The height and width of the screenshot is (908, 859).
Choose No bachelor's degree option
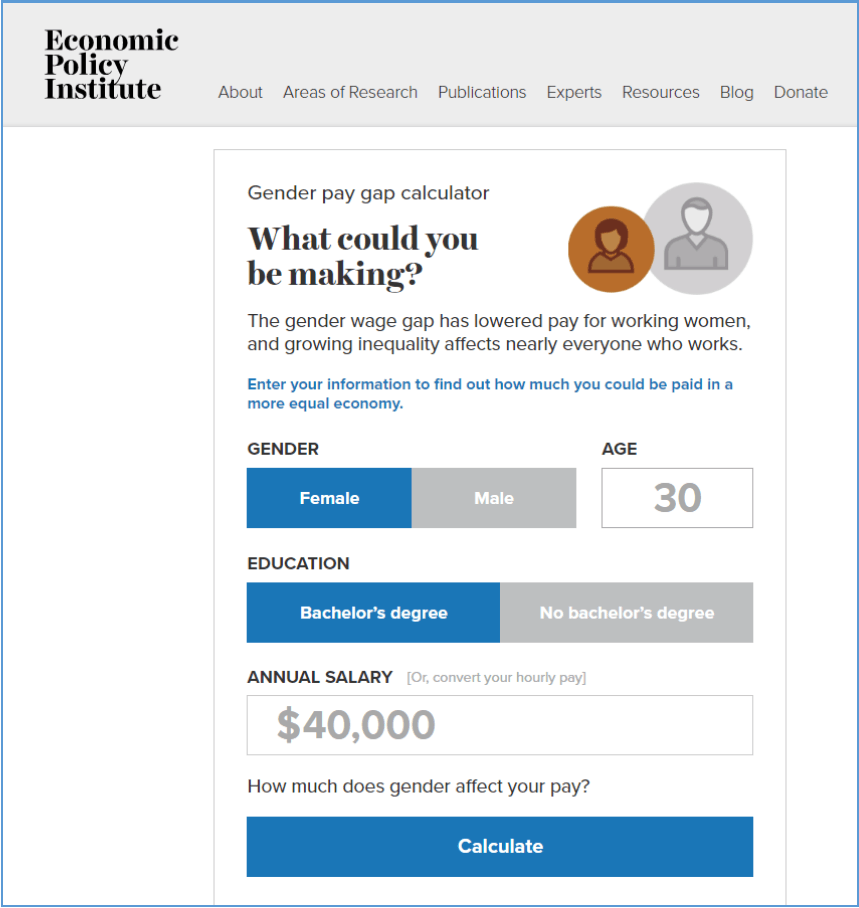coord(627,613)
